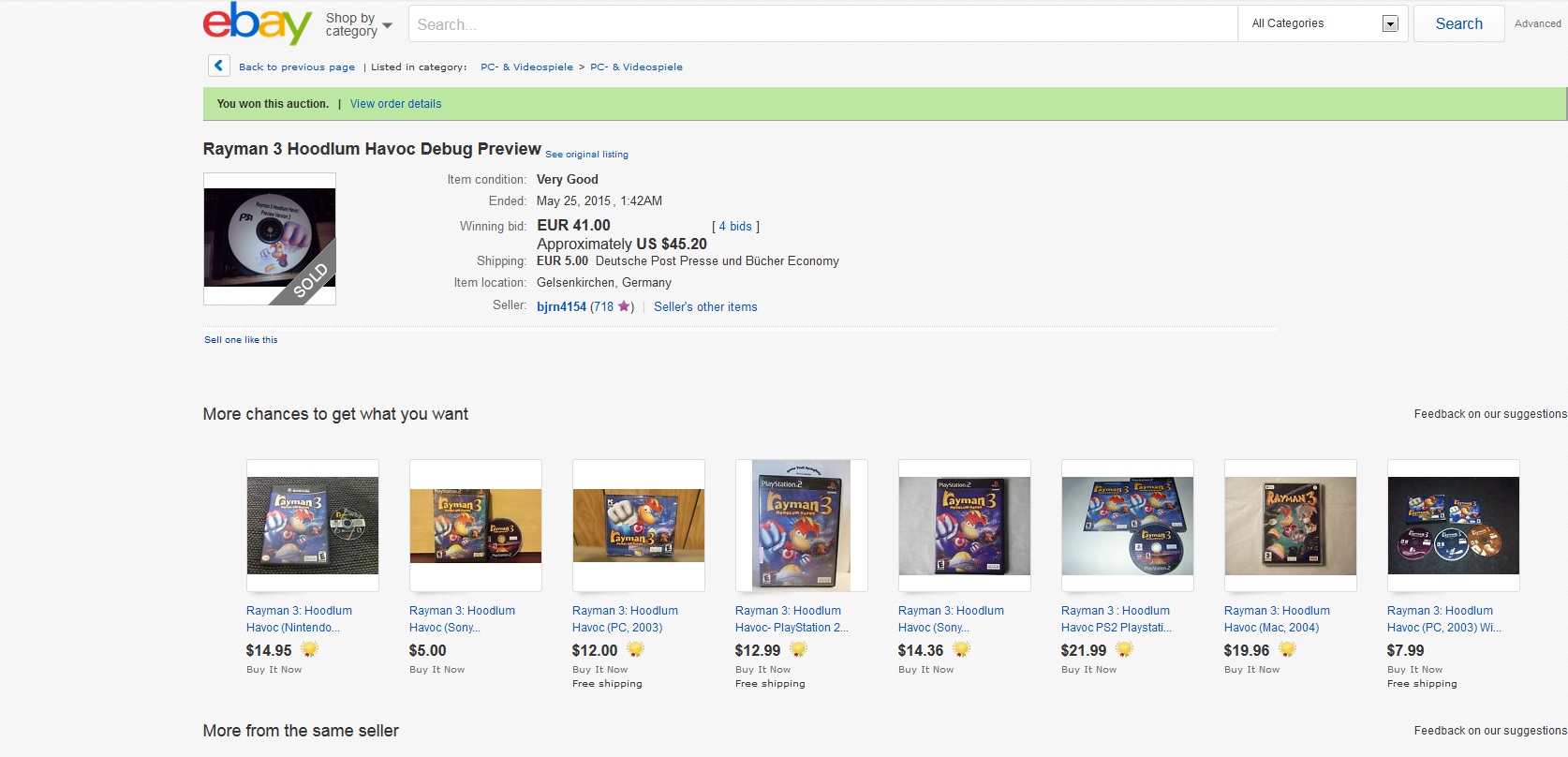
Task: Click the eBay logo
Action: click(258, 23)
